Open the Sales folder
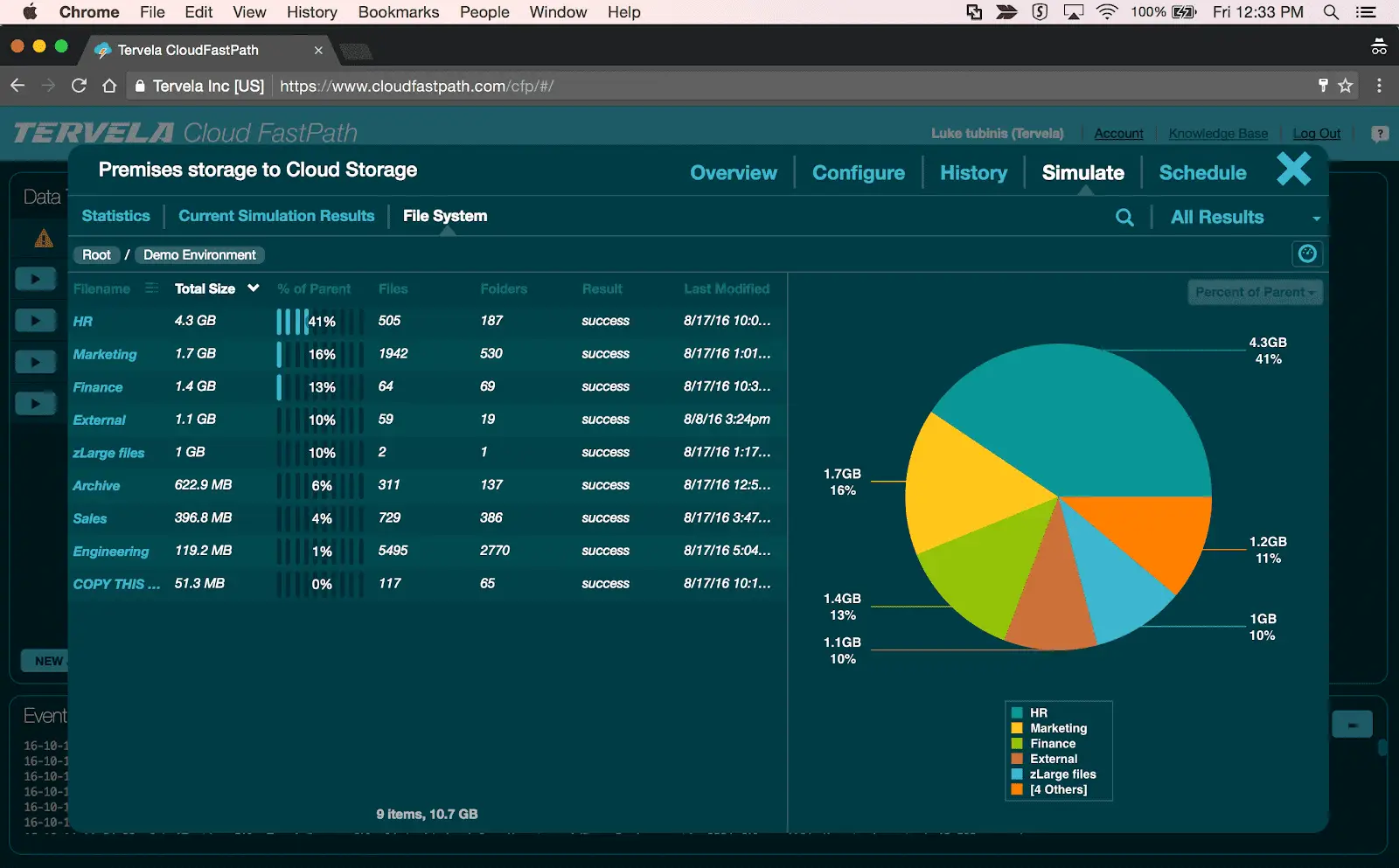The image size is (1399, 868). (x=90, y=518)
